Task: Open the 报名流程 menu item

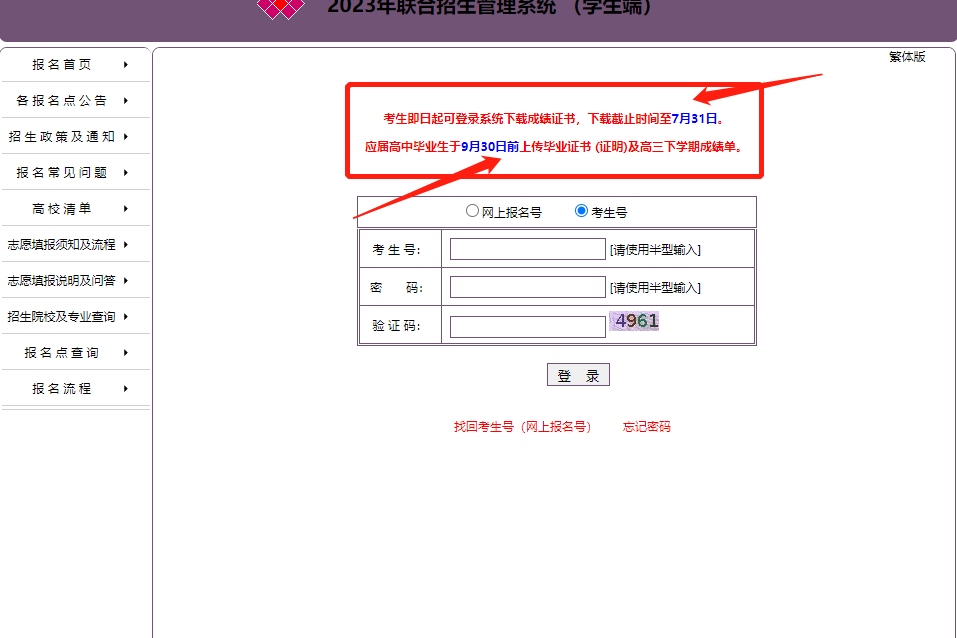Action: [x=62, y=389]
